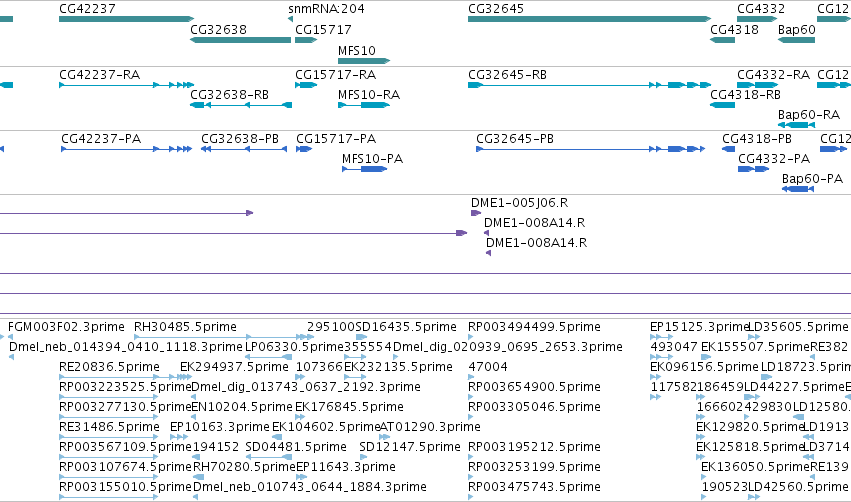851x502 pixels.
Task: Select the CG4318 gene label
Action: (734, 29)
